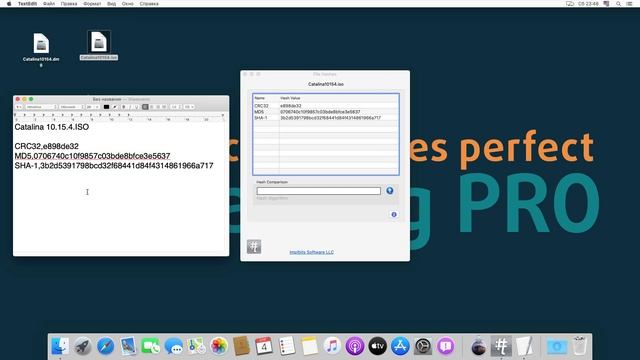Open the Вид menu
Viewport: 640px width, 360px height.
111,4
